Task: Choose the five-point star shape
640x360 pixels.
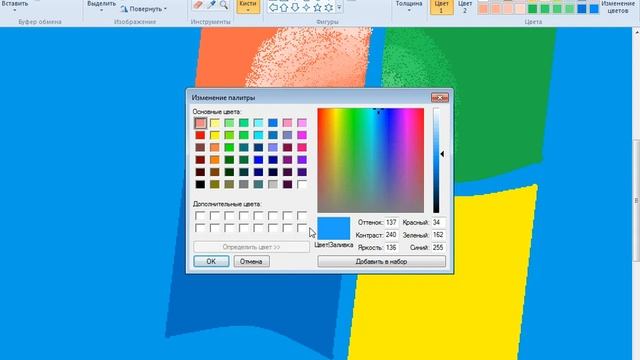Action: point(318,7)
